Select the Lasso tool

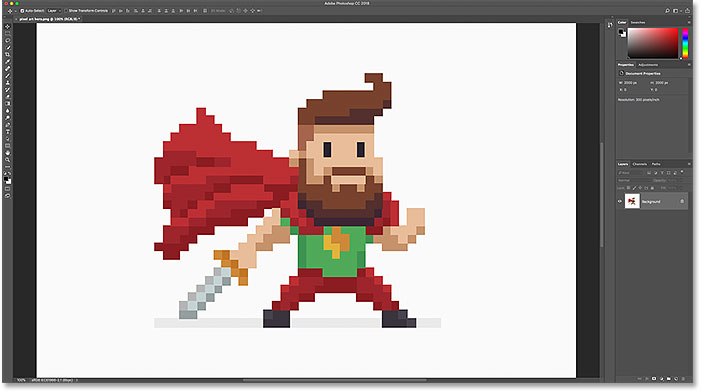click(8, 40)
